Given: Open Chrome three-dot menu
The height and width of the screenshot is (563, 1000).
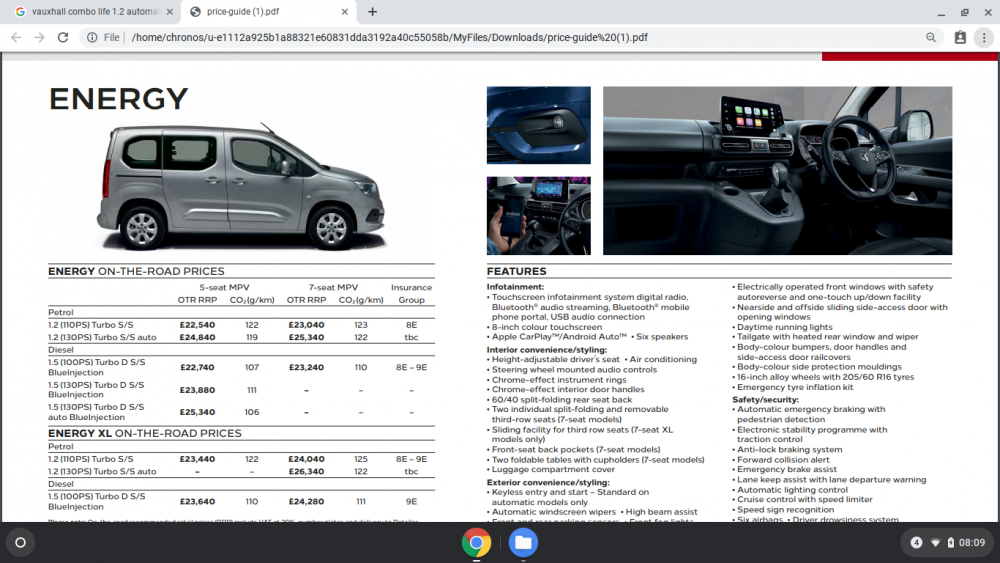Looking at the screenshot, I should click(984, 38).
